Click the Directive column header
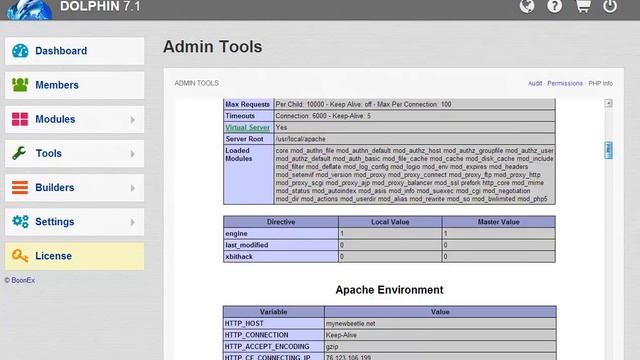 coord(281,222)
